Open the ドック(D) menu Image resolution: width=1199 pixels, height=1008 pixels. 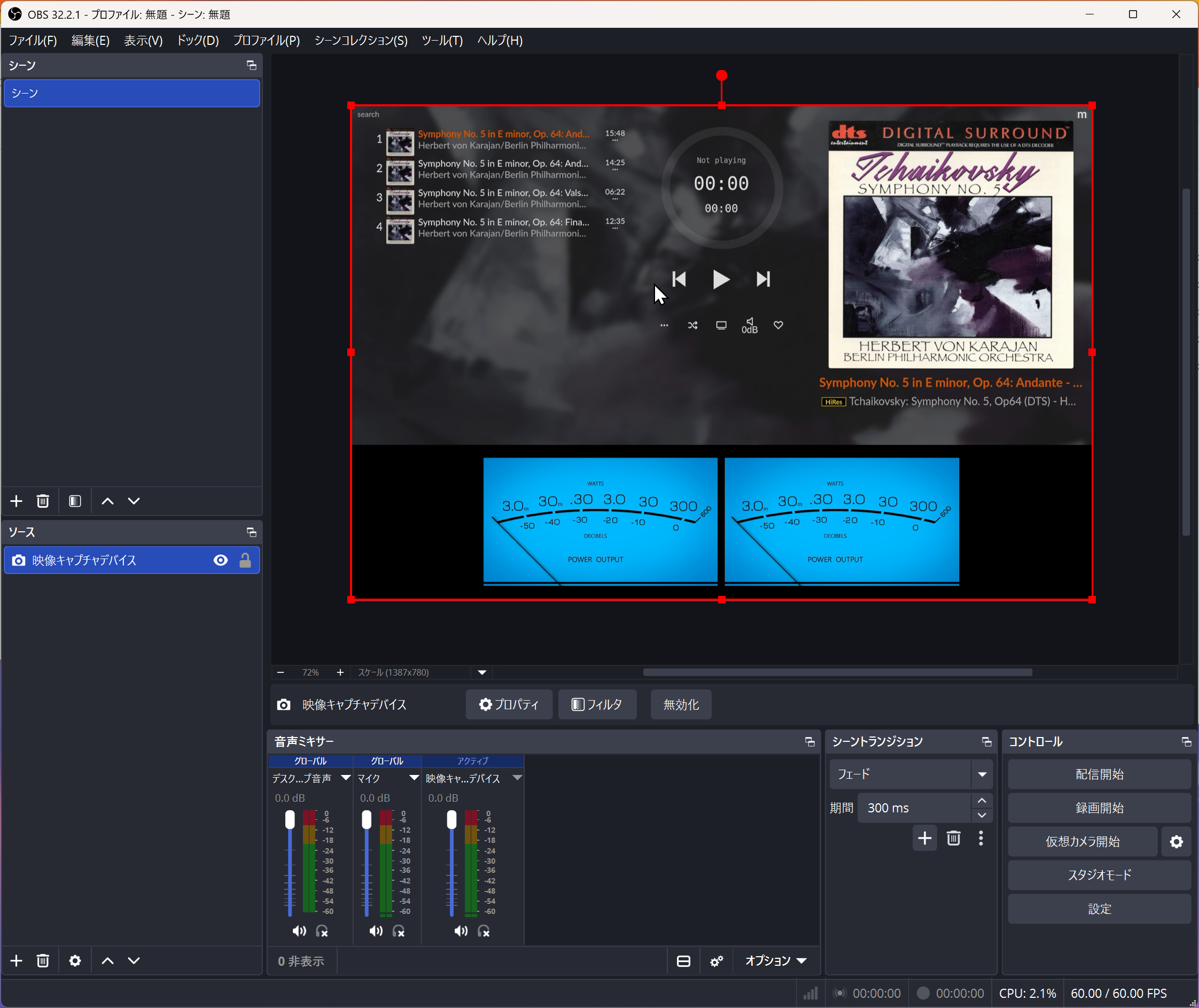tap(198, 41)
